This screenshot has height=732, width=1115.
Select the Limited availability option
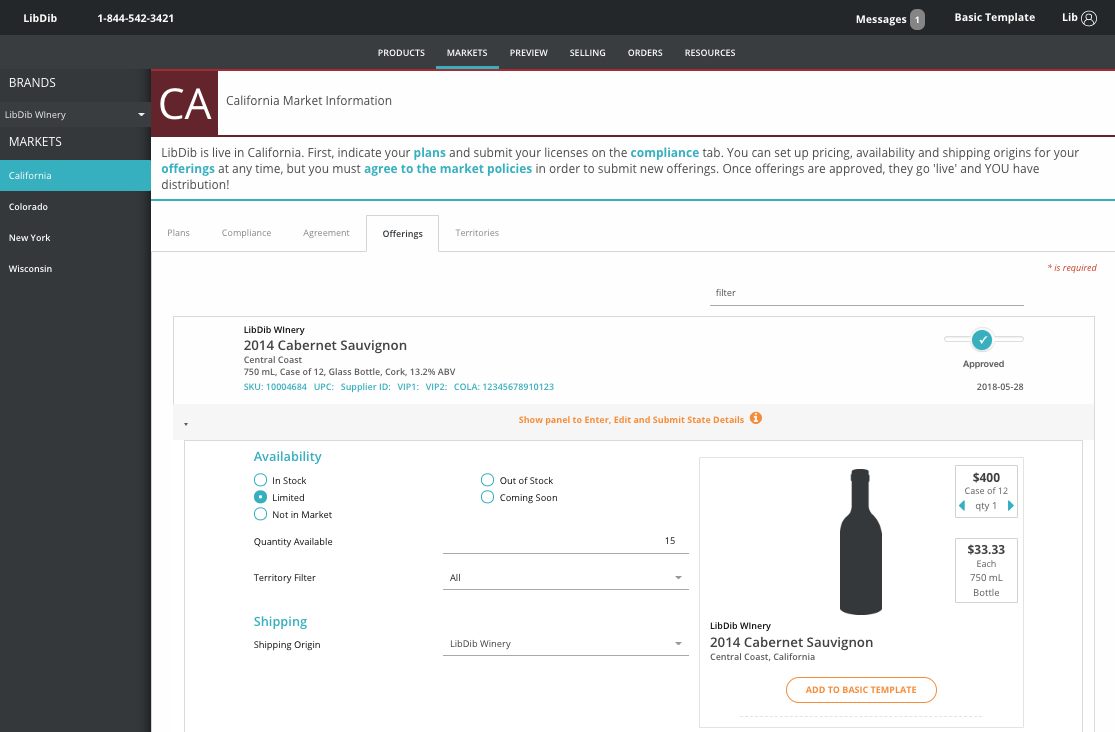click(260, 497)
